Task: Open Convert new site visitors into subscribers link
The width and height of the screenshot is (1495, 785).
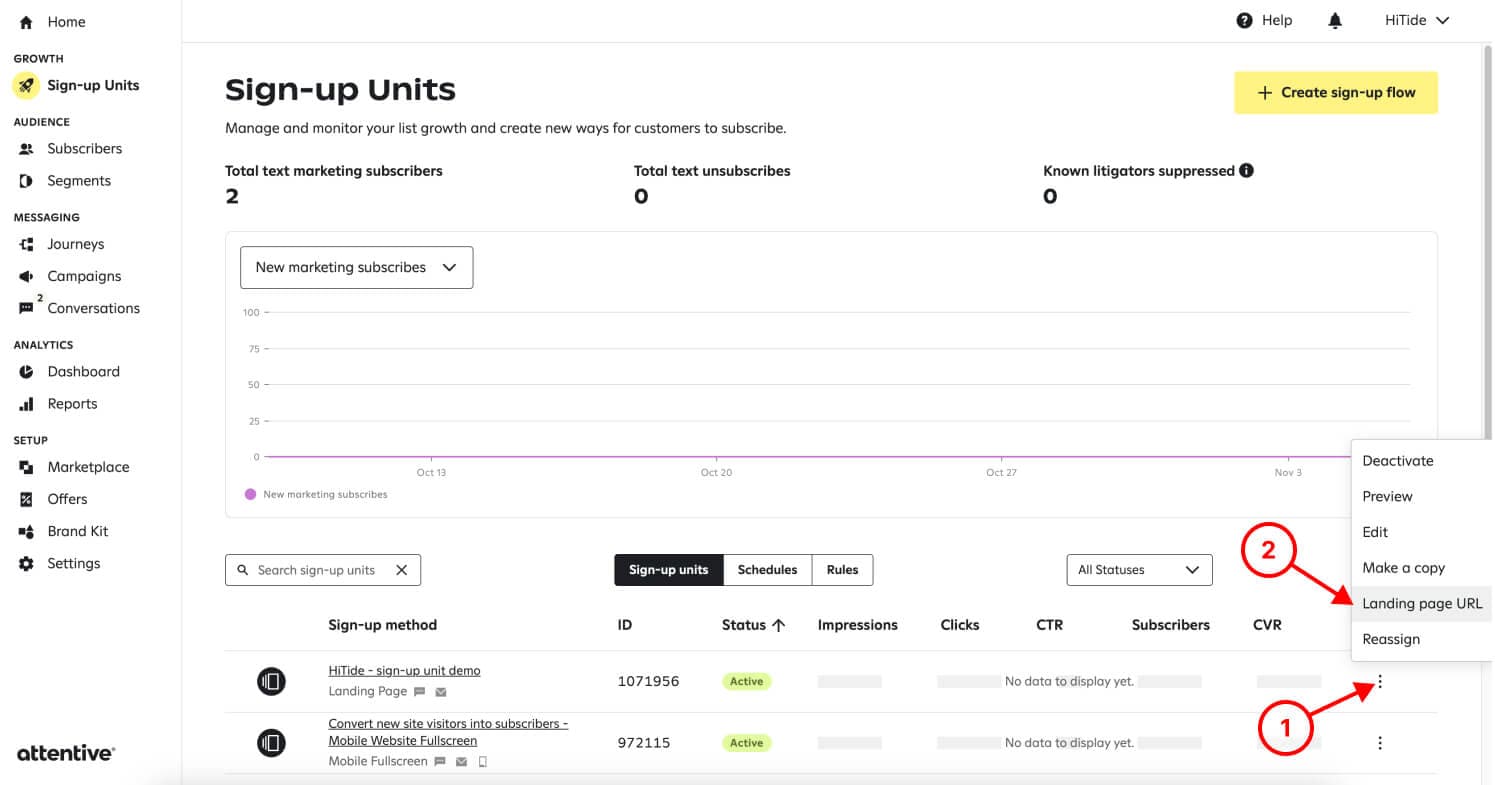Action: click(448, 732)
